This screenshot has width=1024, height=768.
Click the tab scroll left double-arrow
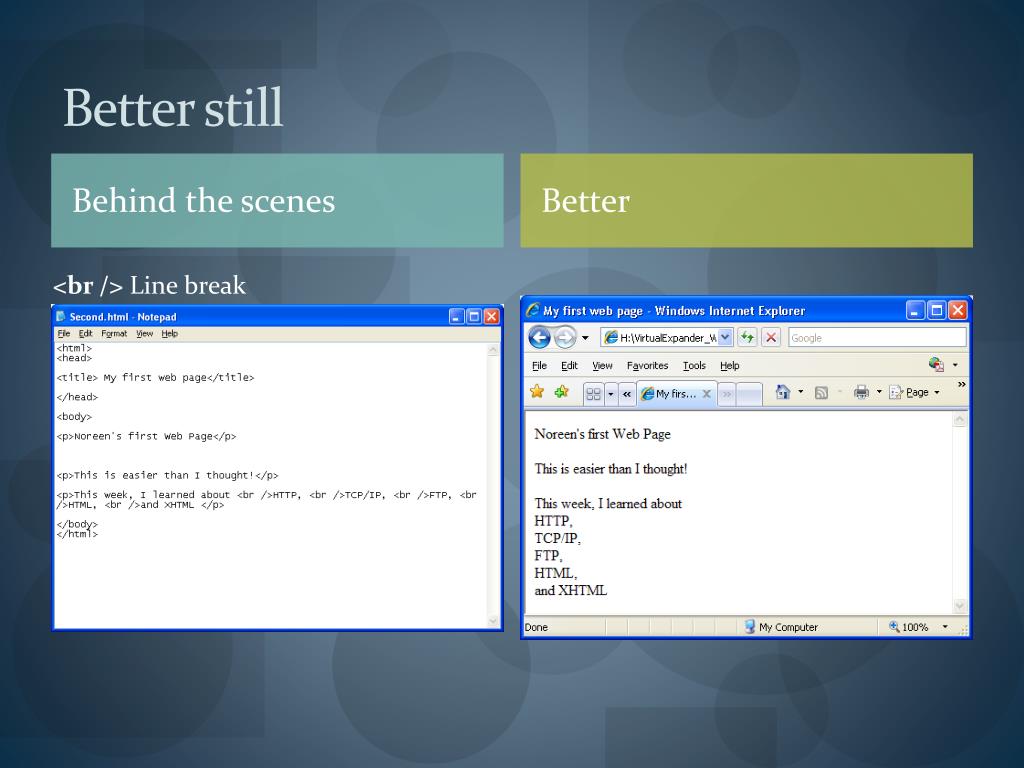(627, 394)
